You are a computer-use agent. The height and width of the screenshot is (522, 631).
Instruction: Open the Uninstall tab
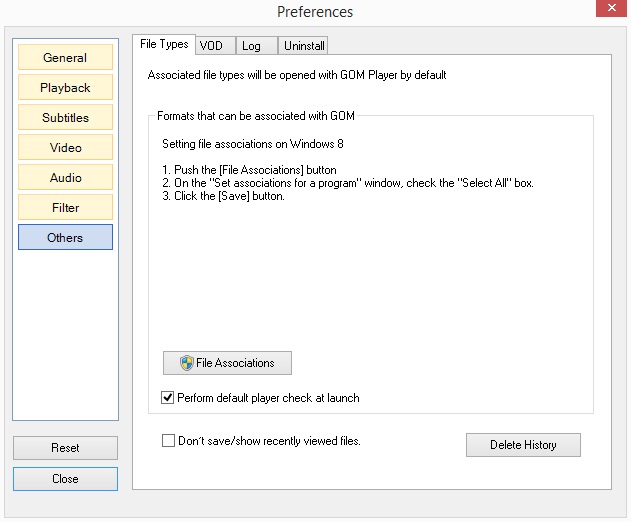[x=303, y=45]
